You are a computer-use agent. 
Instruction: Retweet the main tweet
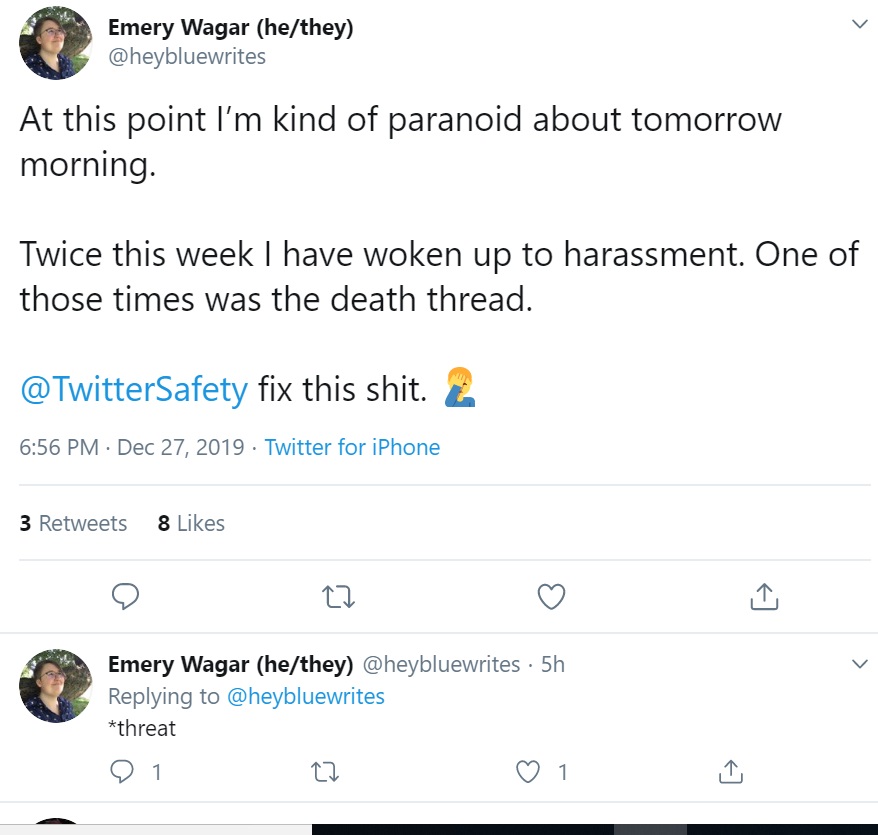(339, 597)
